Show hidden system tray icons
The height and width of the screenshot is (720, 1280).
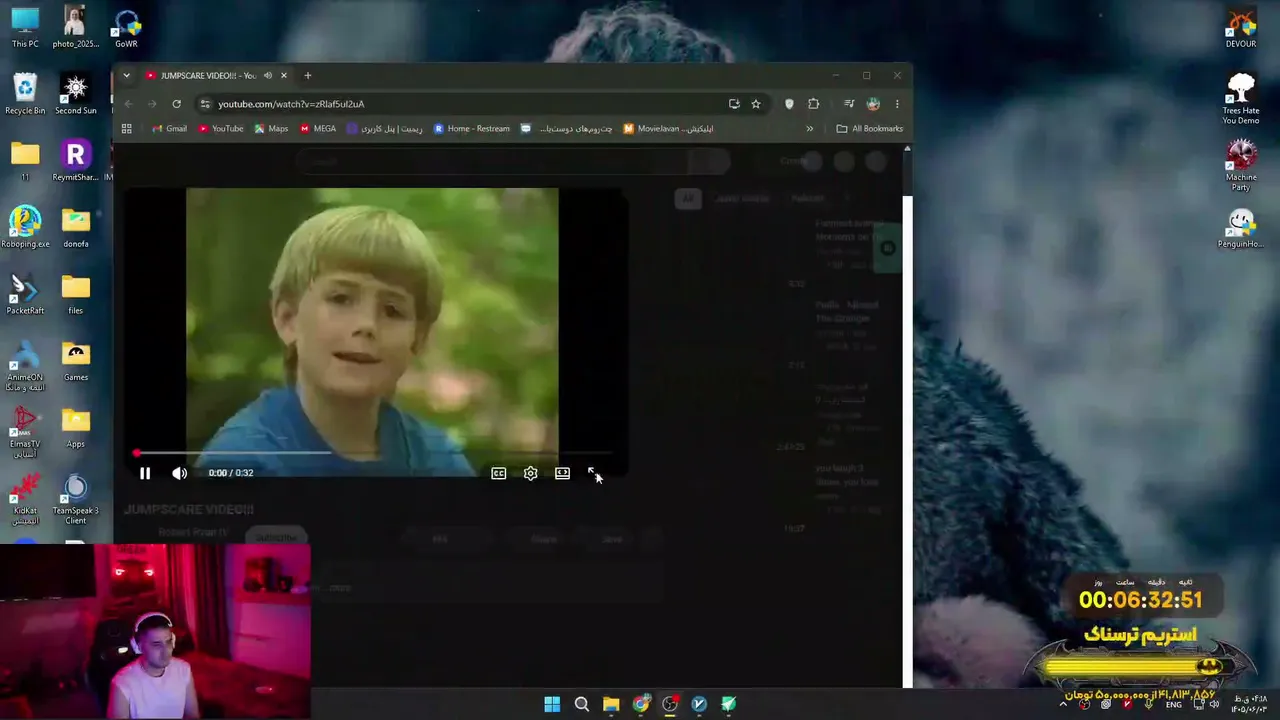pyautogui.click(x=1063, y=704)
